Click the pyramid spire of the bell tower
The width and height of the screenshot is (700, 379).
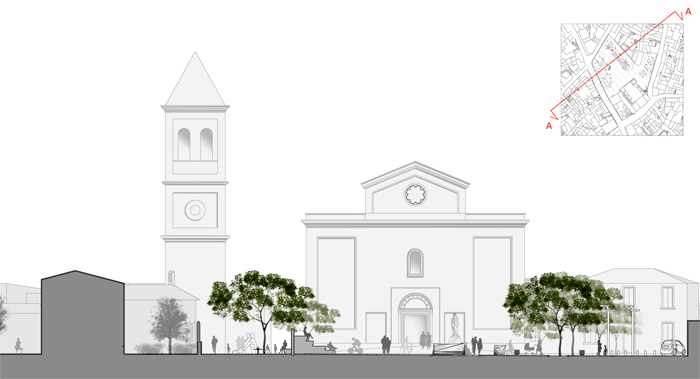pyautogui.click(x=195, y=79)
